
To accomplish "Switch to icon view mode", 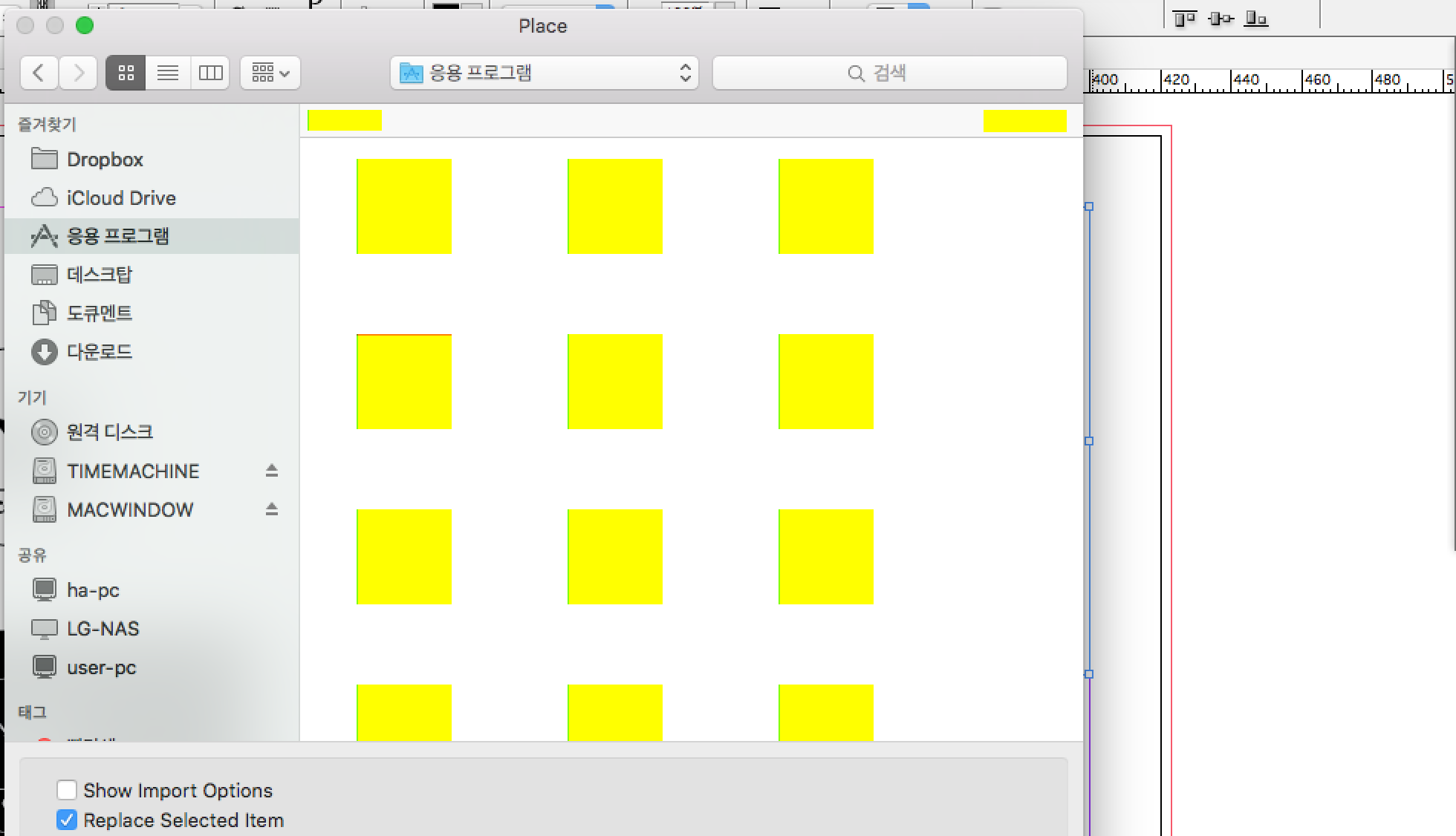I will (126, 73).
